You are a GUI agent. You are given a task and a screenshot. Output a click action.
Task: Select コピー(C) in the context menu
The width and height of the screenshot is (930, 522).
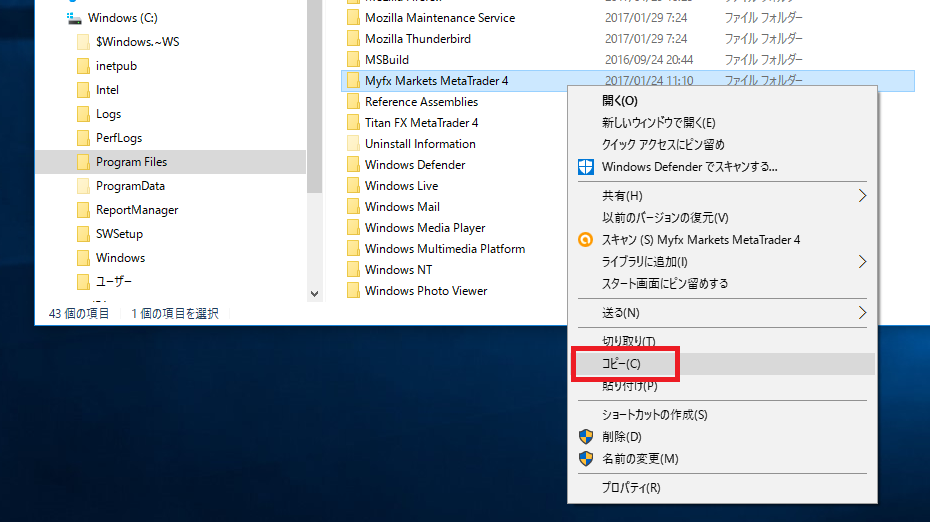(x=722, y=364)
